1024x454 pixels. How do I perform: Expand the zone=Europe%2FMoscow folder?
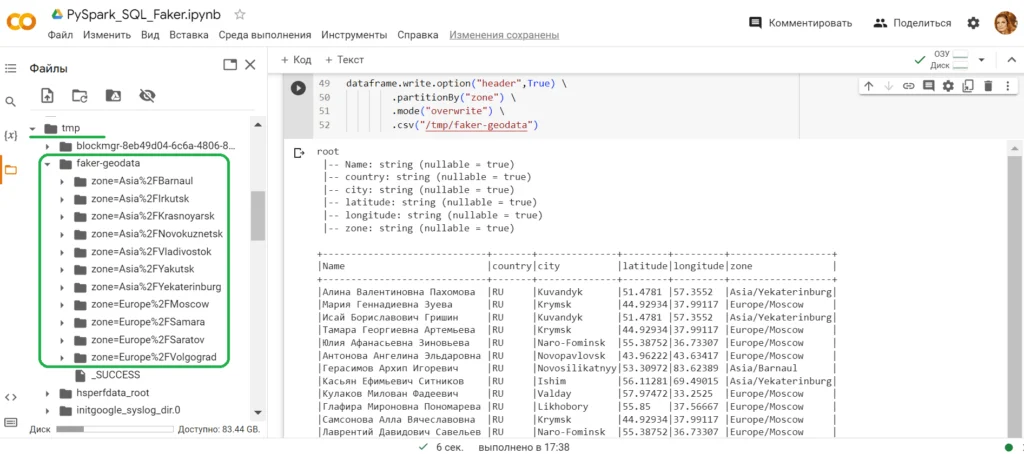point(63,304)
